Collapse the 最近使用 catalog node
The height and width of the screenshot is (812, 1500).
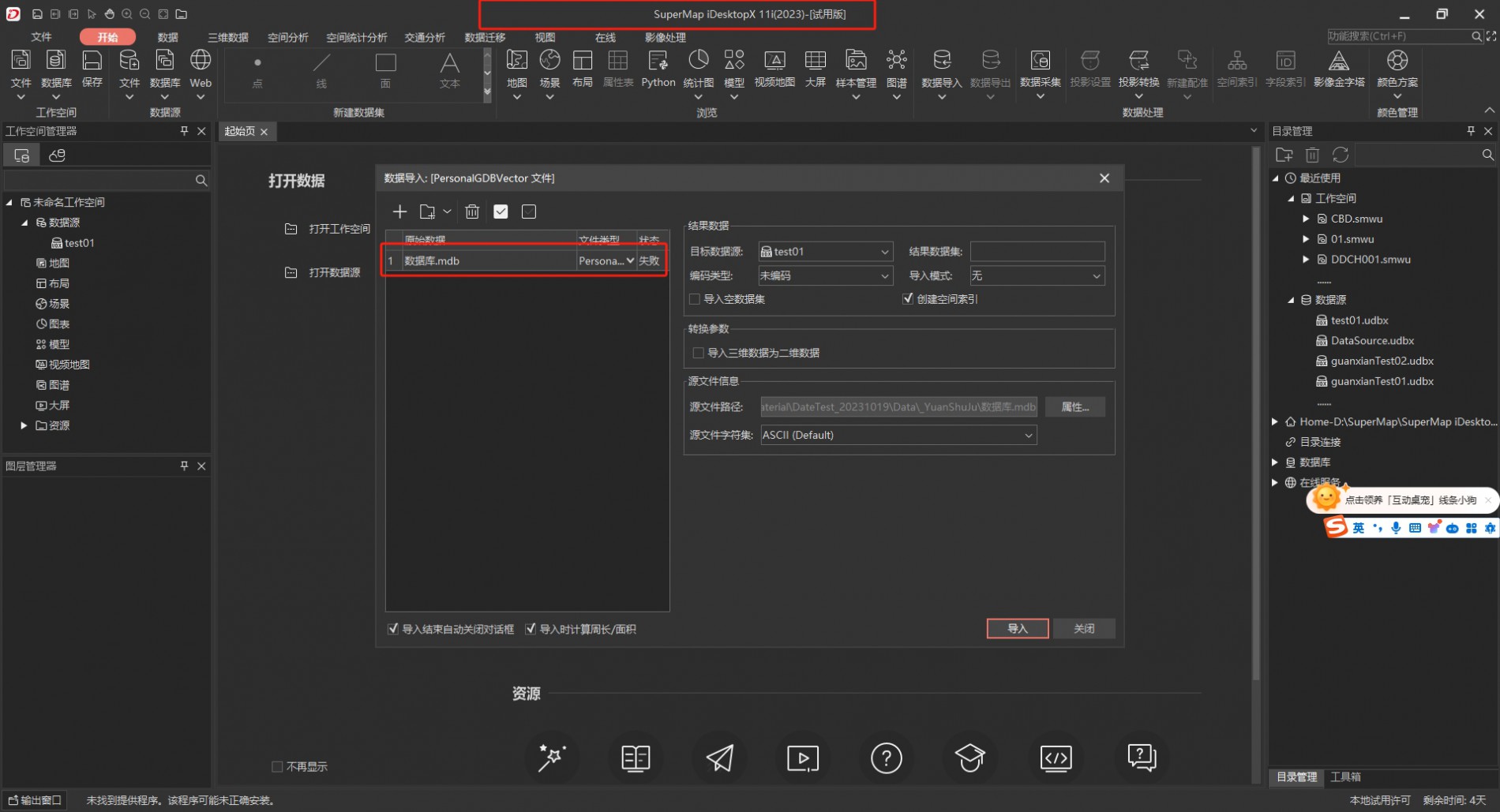click(x=1275, y=178)
